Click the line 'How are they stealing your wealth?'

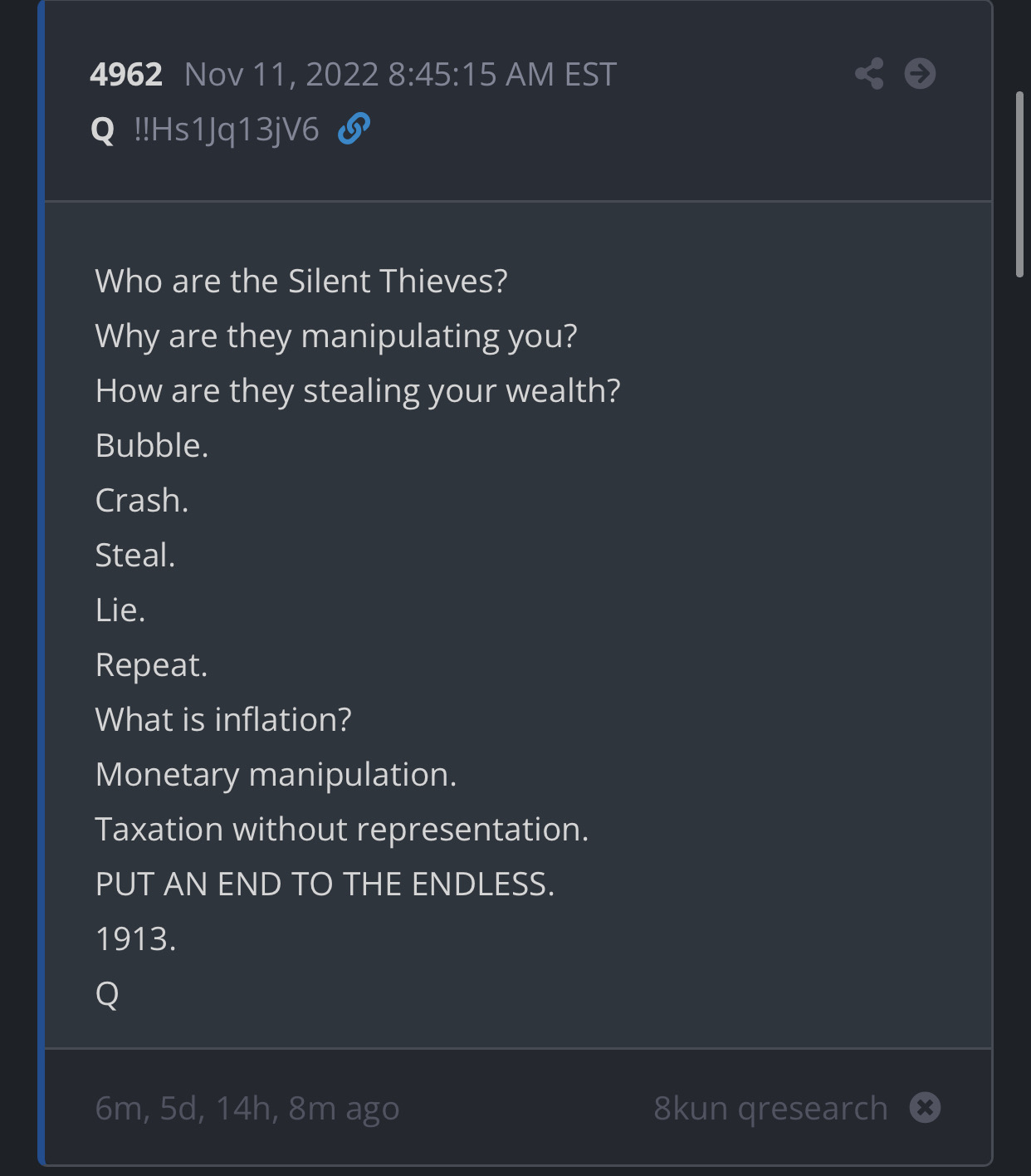tap(358, 391)
